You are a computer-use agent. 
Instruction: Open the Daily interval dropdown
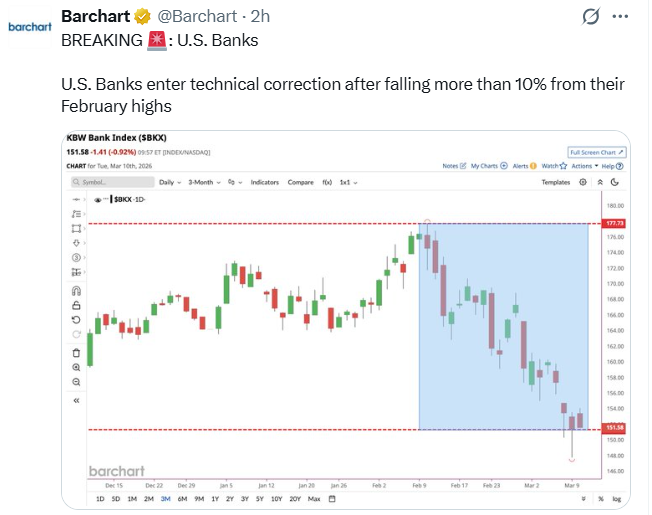click(169, 183)
